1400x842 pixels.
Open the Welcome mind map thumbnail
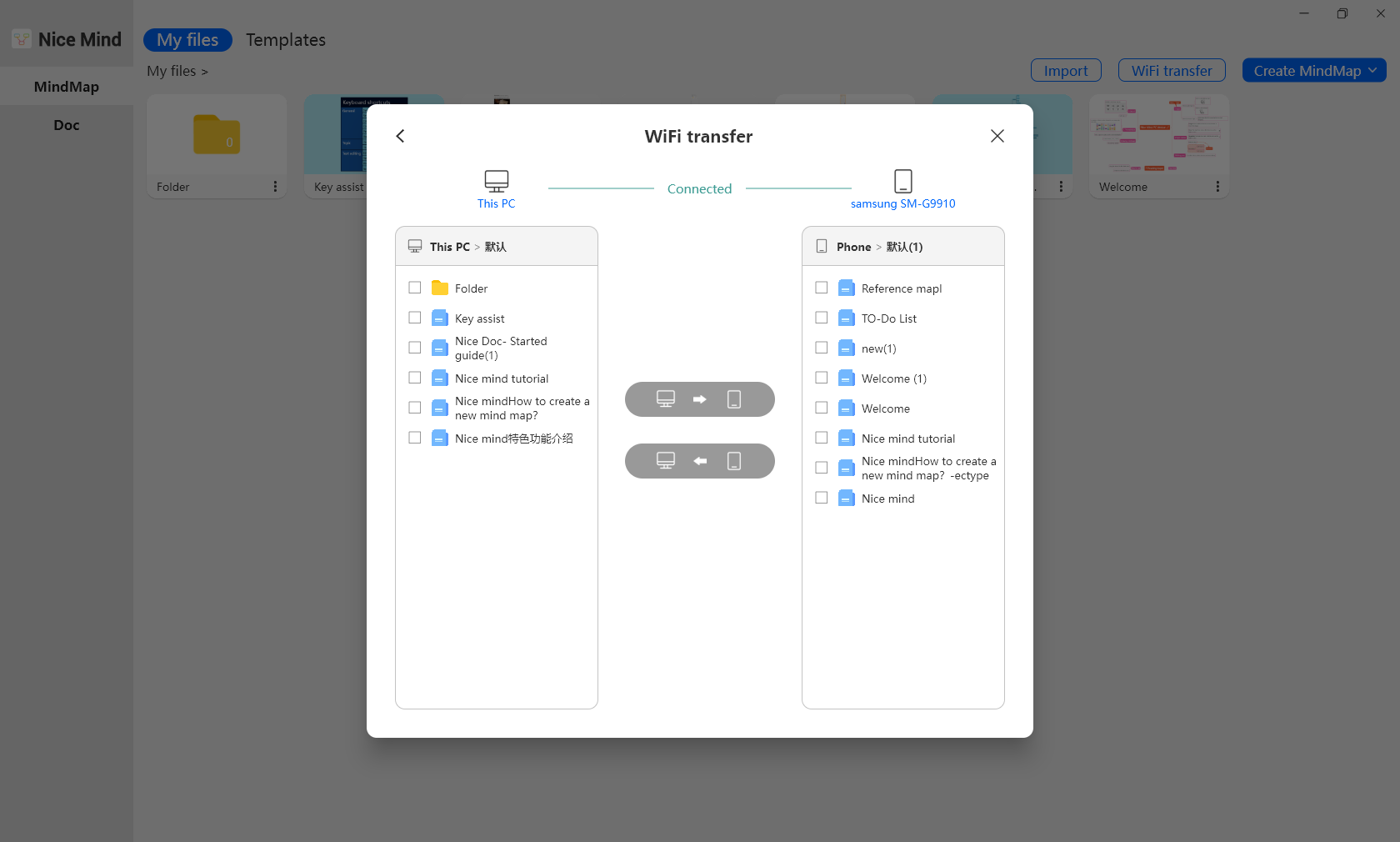click(1158, 135)
